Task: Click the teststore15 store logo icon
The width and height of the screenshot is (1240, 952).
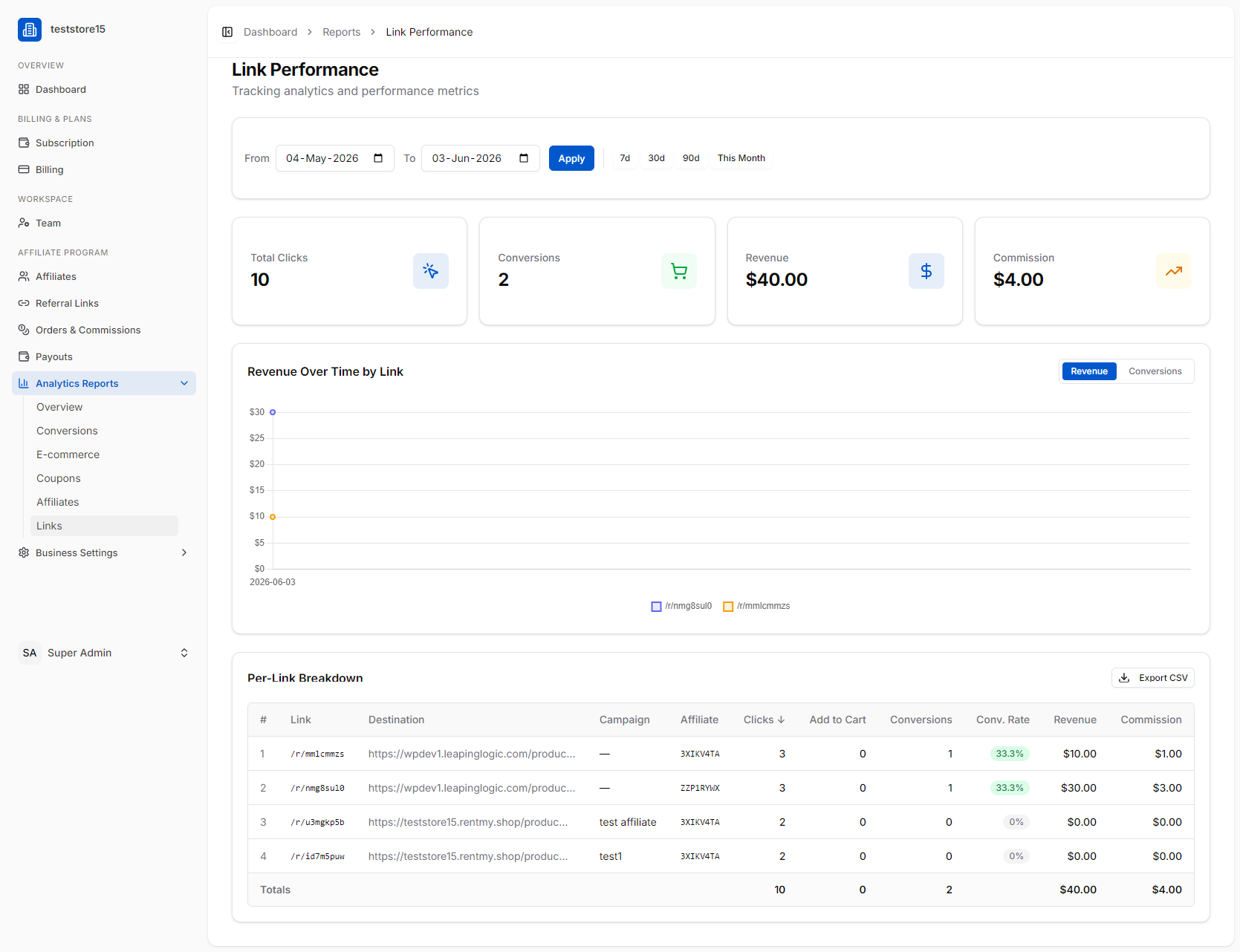Action: [30, 30]
